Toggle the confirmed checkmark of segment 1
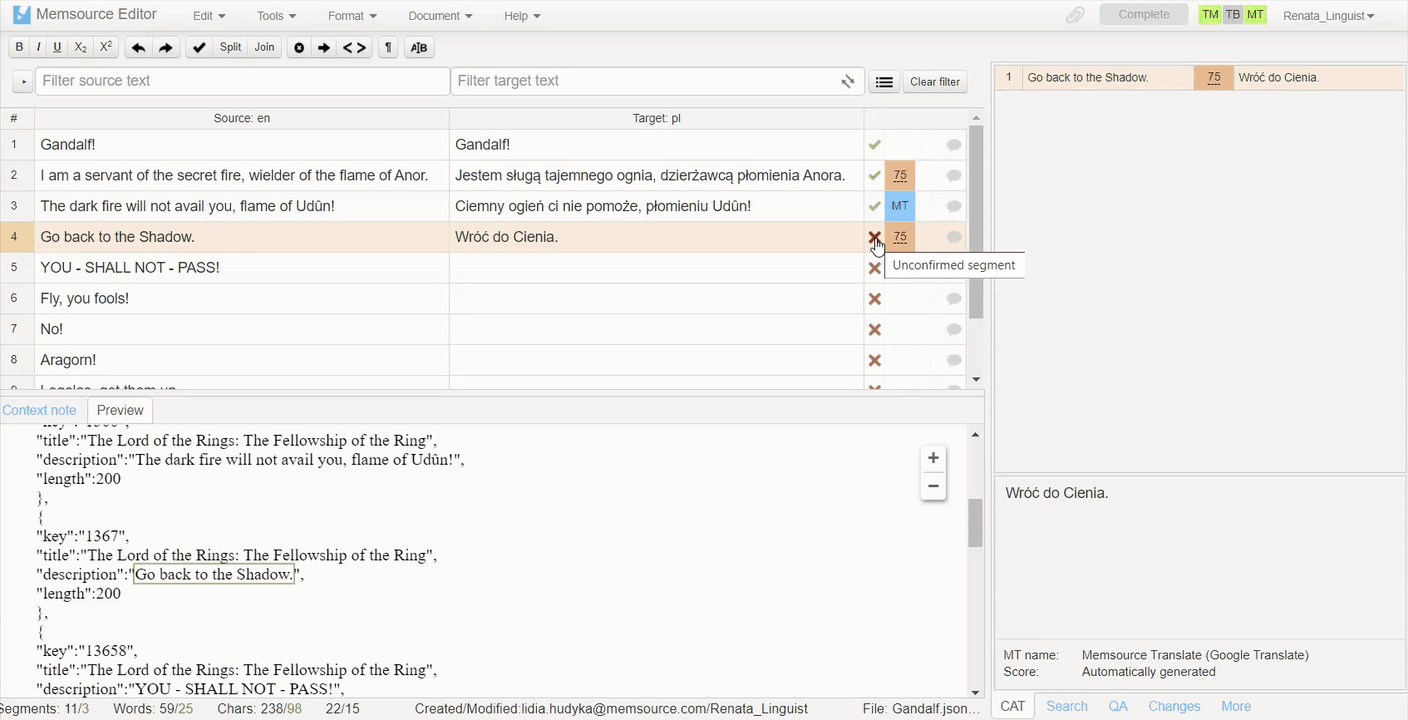The image size is (1408, 720). click(x=874, y=145)
